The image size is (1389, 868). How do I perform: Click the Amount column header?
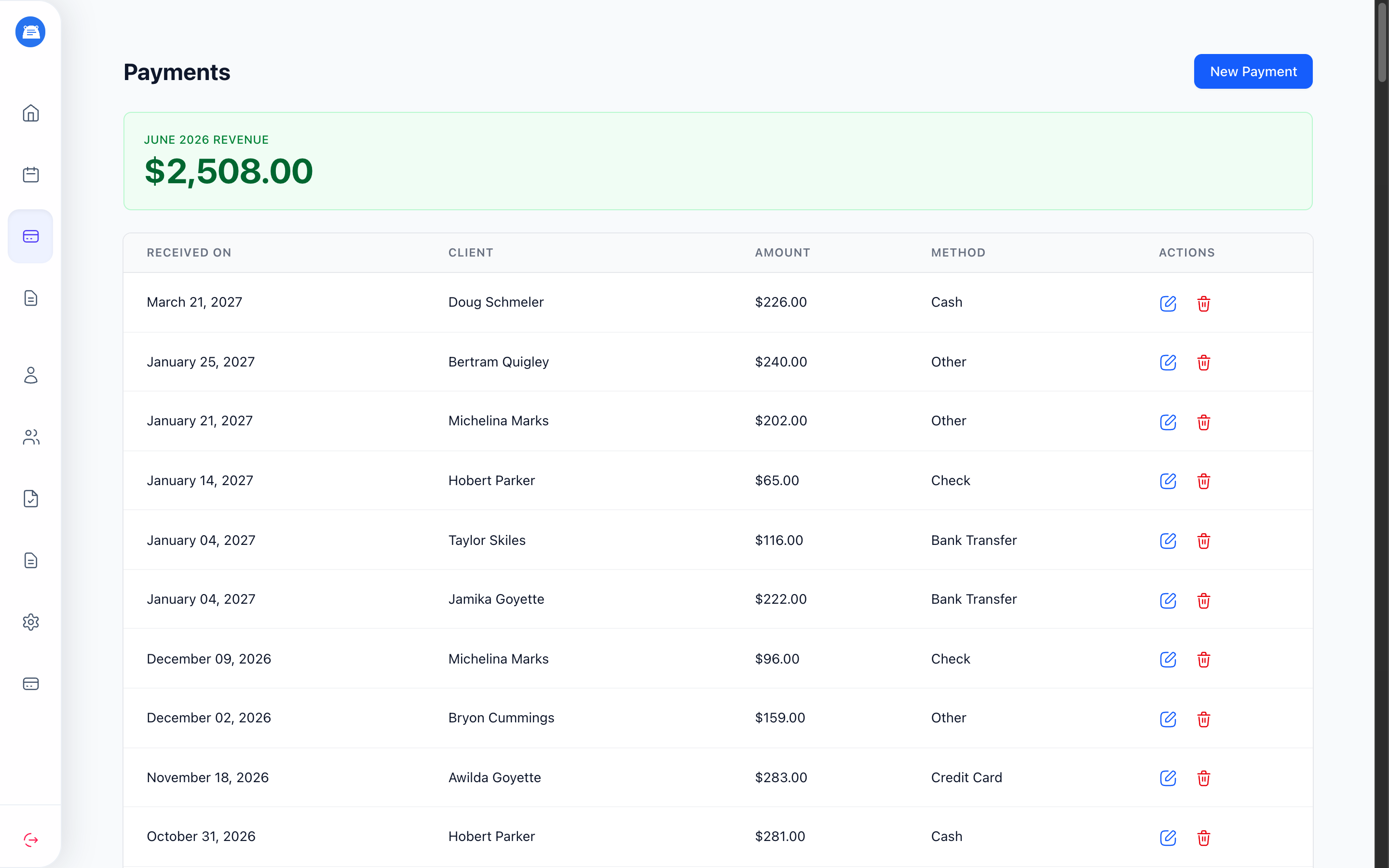tap(782, 253)
